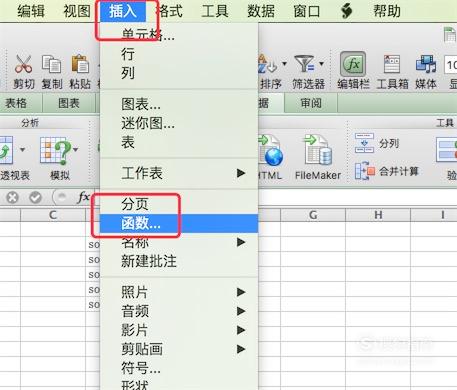This screenshot has width=457, height=390.
Task: Click the cancel X button in formula bar
Action: pyautogui.click(x=13, y=197)
